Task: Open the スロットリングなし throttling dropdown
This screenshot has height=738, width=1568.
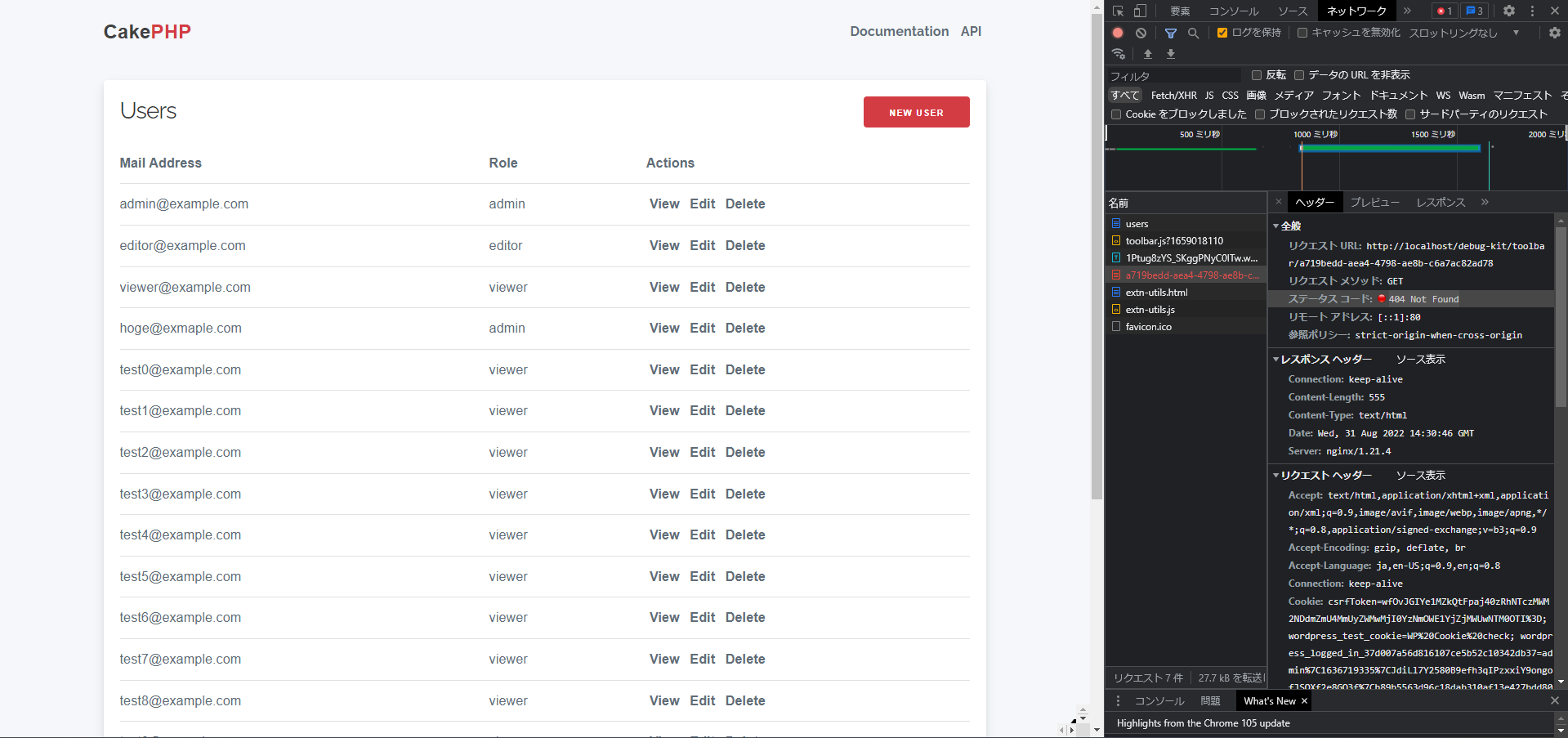Action: click(x=1454, y=33)
